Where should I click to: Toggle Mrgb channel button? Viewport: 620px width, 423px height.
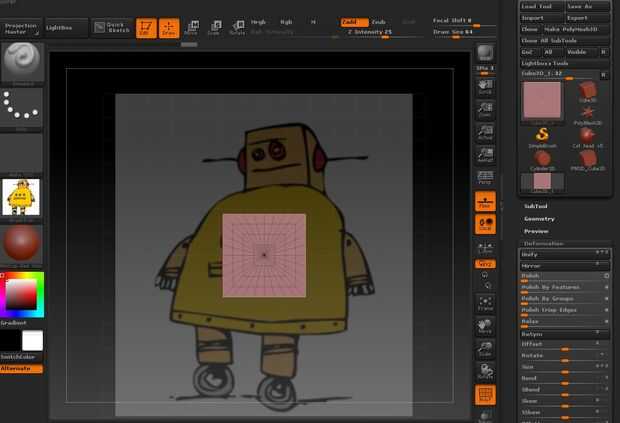(258, 22)
